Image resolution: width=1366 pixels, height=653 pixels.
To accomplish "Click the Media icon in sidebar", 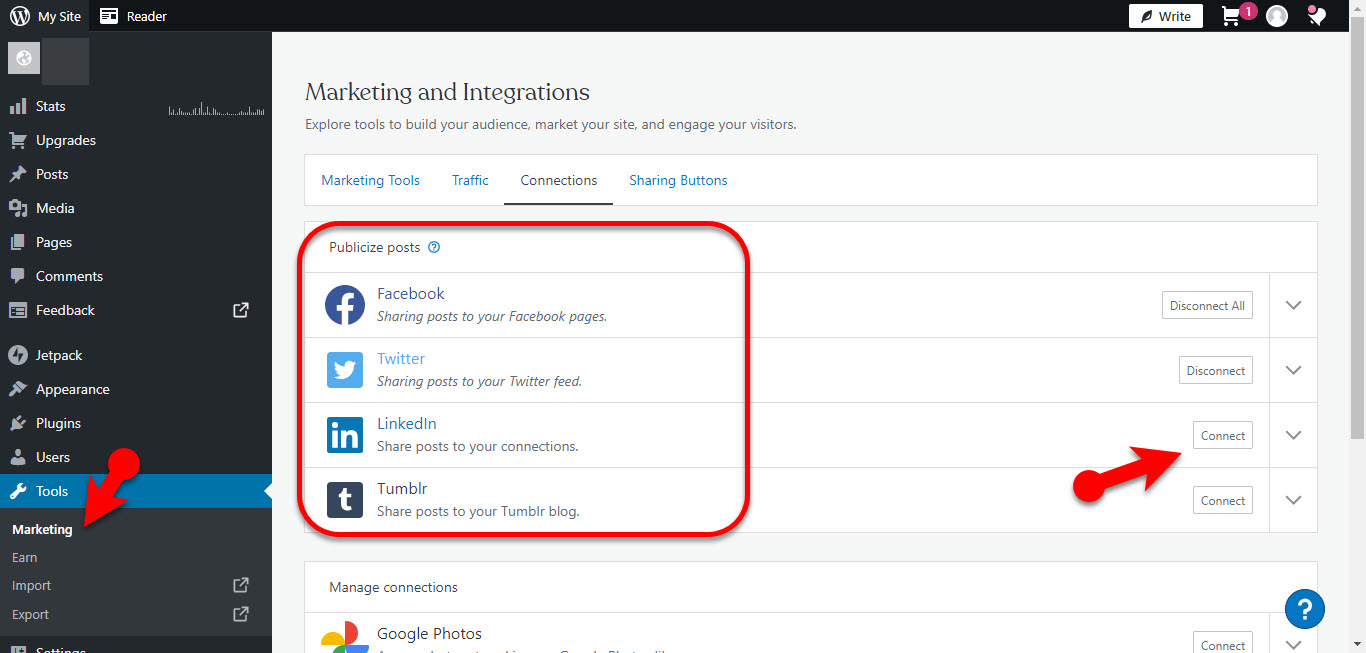I will [x=18, y=208].
